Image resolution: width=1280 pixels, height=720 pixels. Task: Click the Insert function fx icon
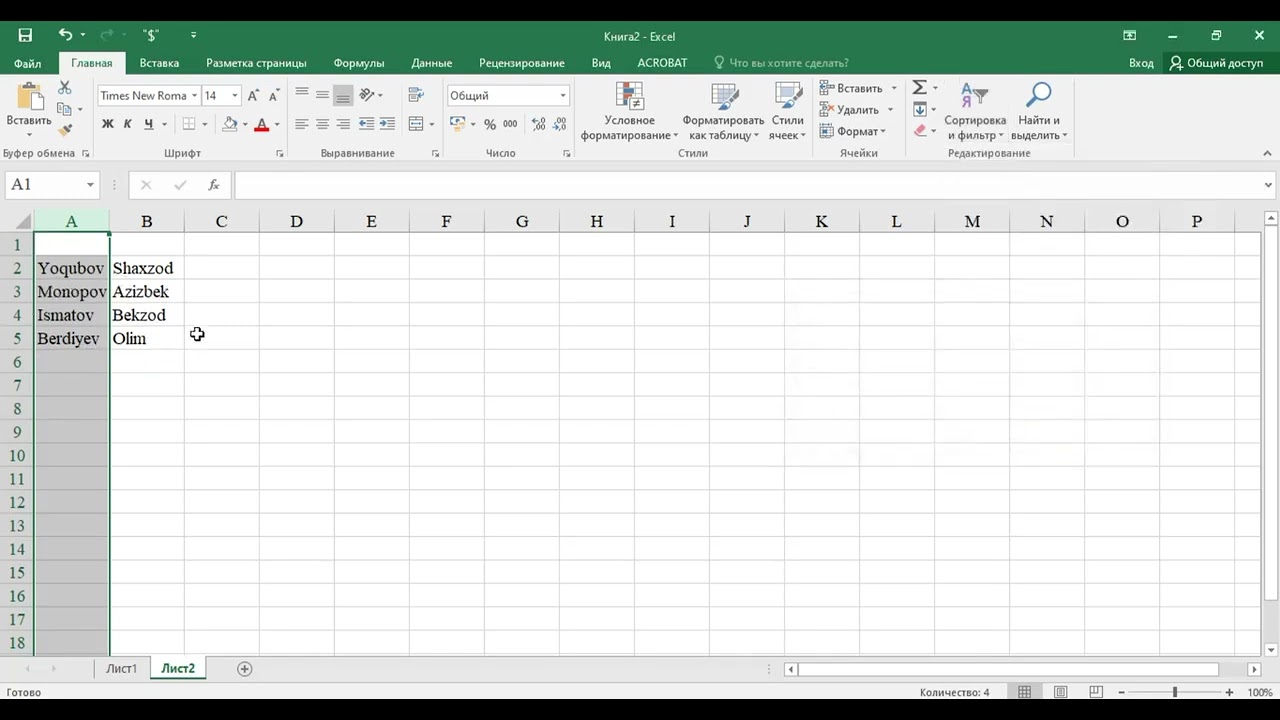pyautogui.click(x=213, y=185)
